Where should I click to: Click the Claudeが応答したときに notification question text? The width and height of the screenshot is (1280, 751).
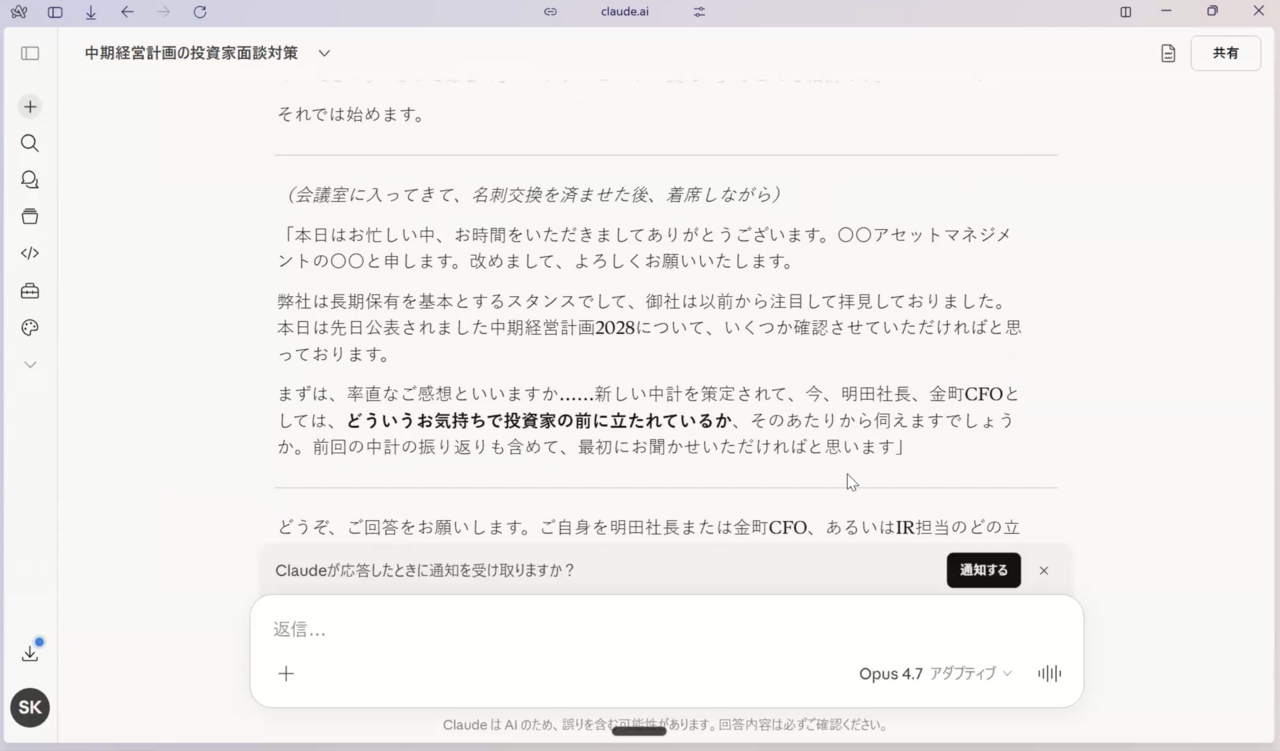(x=425, y=570)
